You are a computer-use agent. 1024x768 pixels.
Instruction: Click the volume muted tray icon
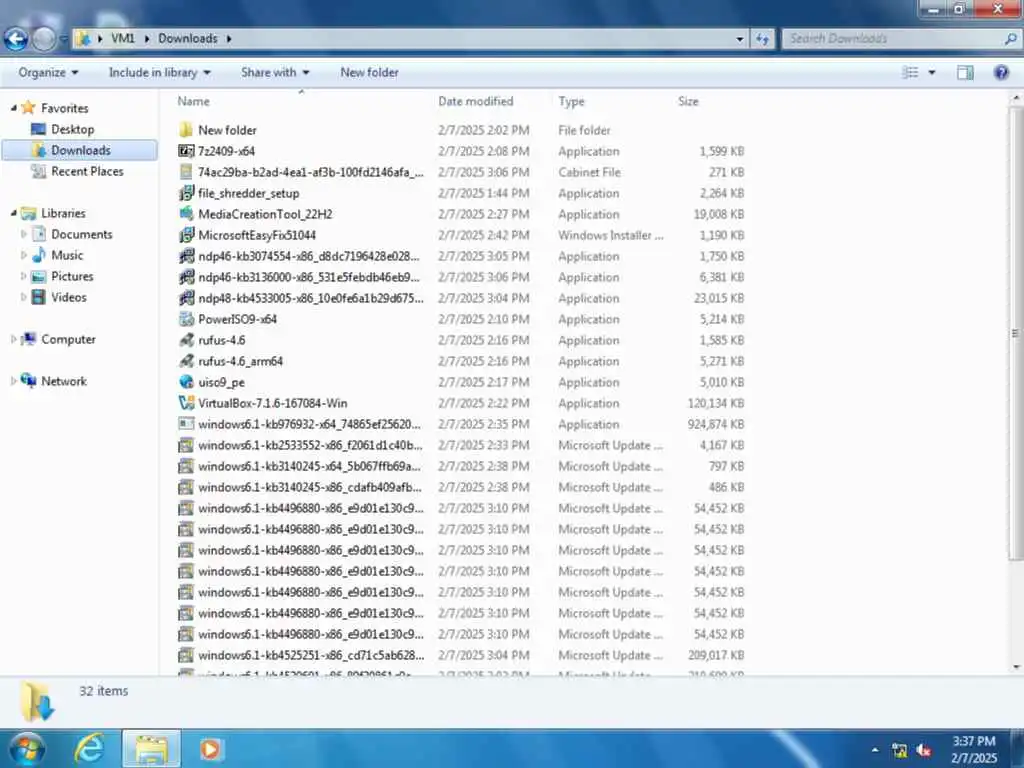click(x=924, y=750)
